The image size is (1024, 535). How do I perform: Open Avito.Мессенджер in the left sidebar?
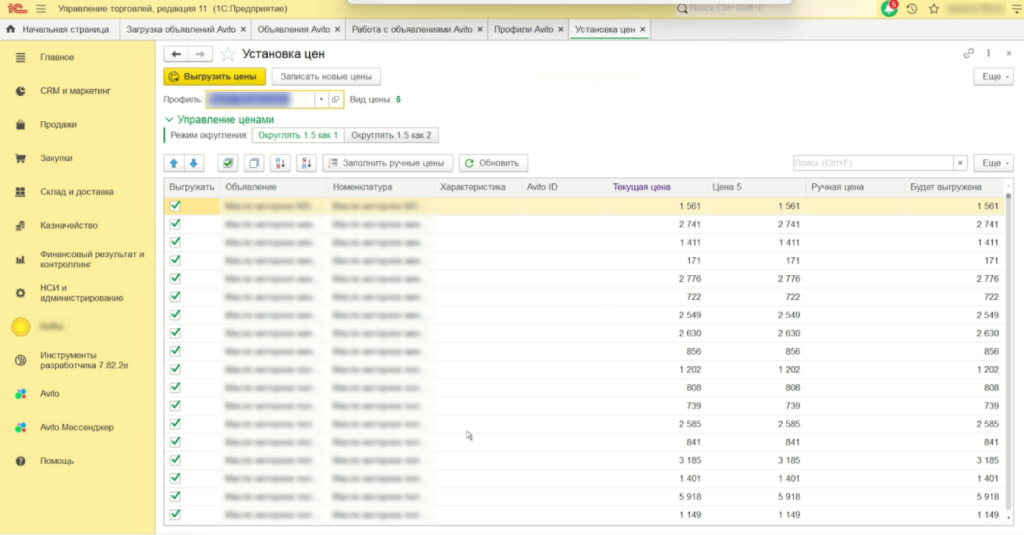click(76, 428)
